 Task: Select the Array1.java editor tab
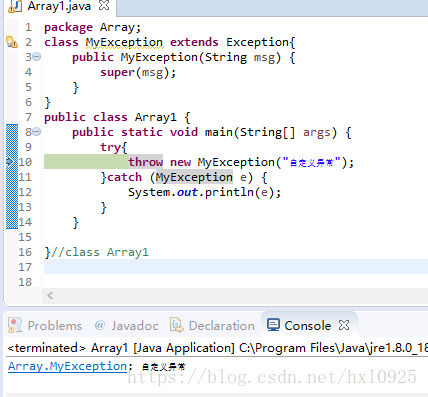[60, 6]
